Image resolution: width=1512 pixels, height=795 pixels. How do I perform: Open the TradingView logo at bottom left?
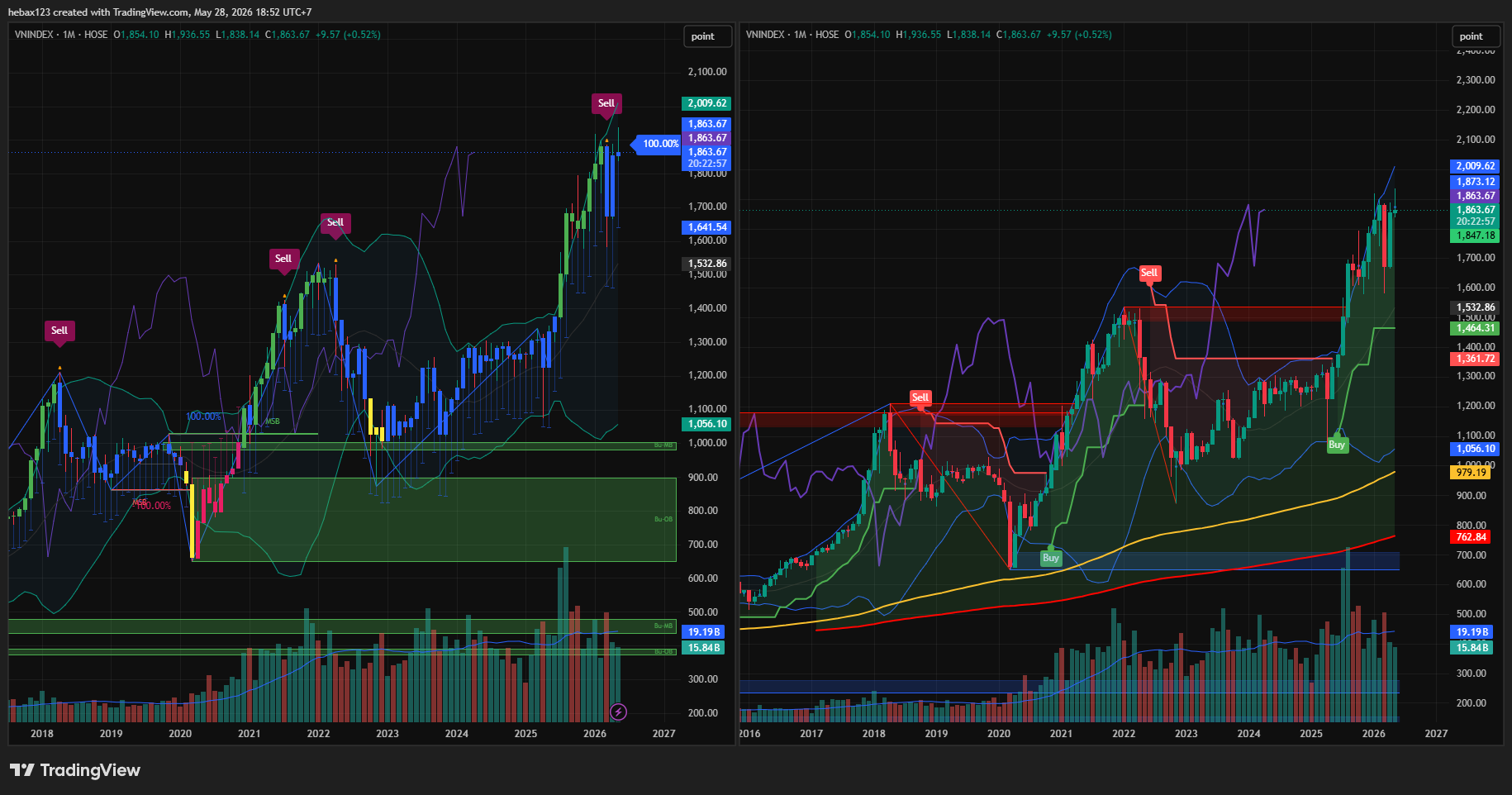click(75, 770)
